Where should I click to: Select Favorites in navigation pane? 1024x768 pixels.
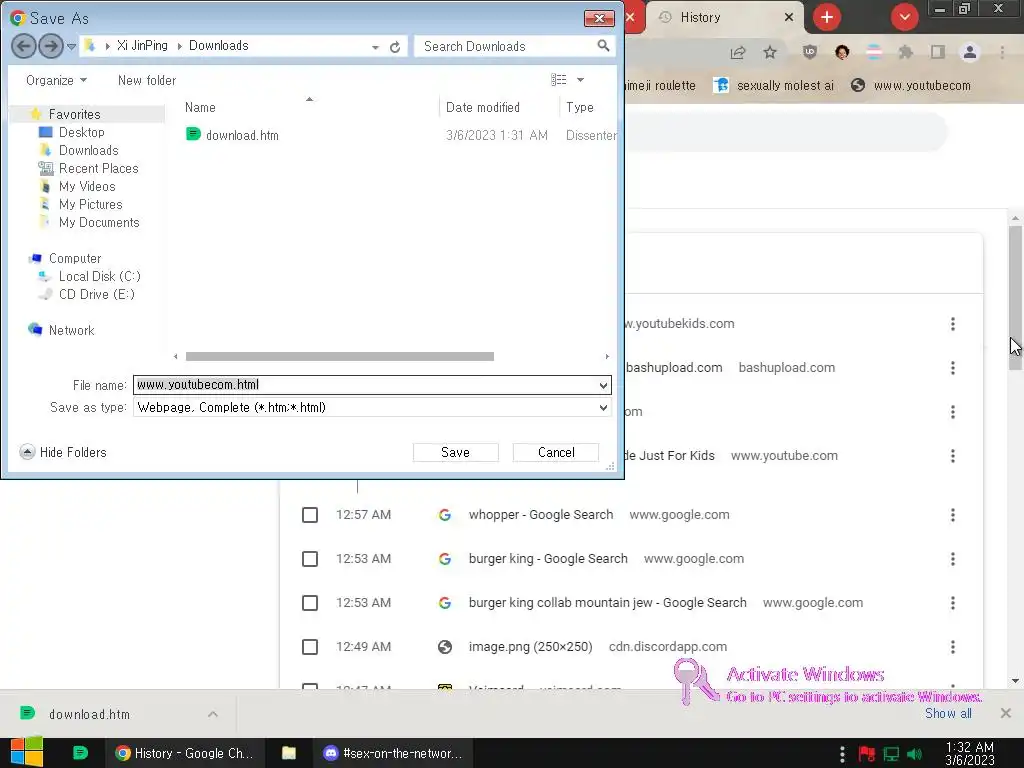coord(74,114)
